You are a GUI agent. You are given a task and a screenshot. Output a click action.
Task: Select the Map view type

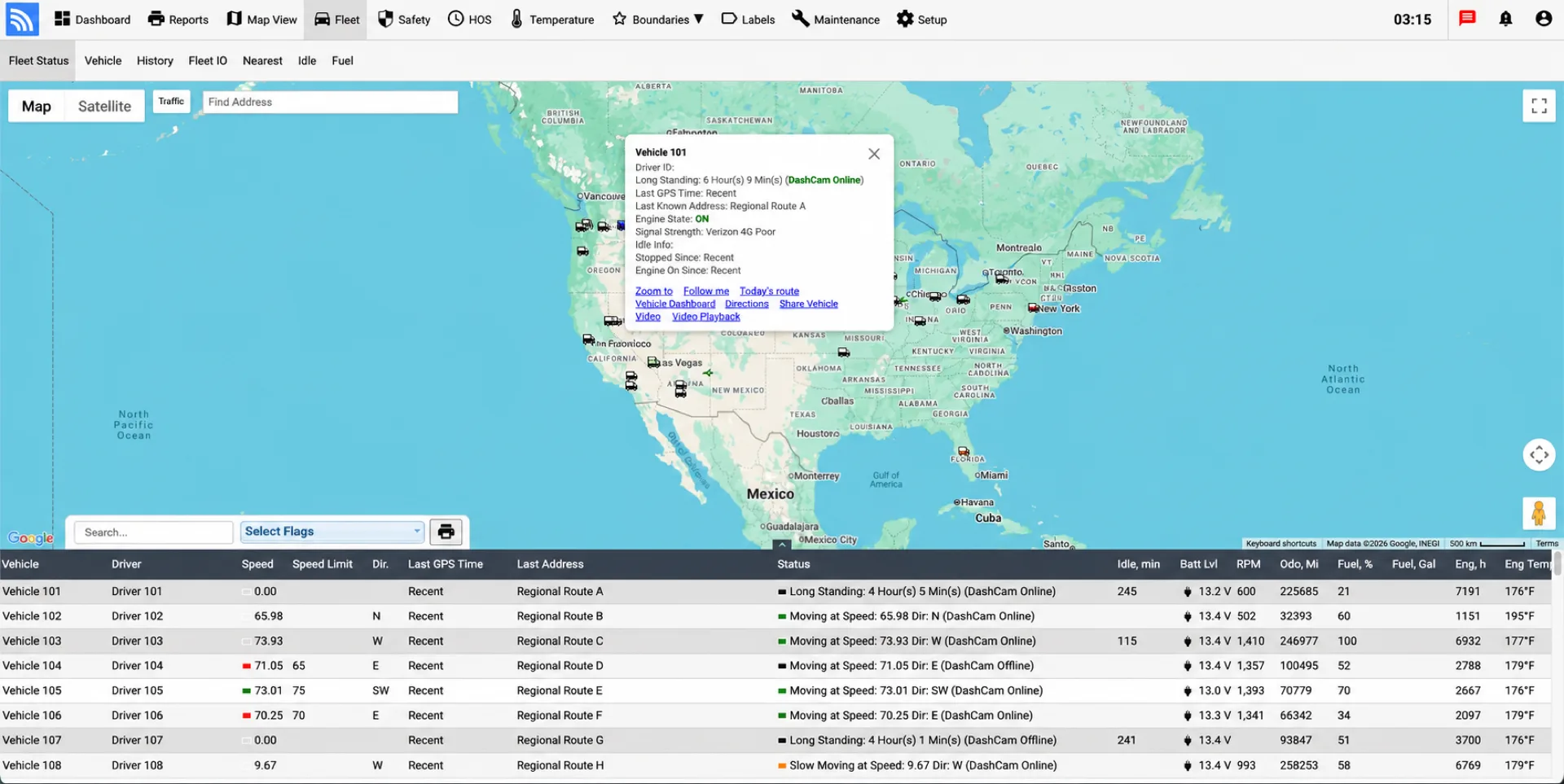36,106
